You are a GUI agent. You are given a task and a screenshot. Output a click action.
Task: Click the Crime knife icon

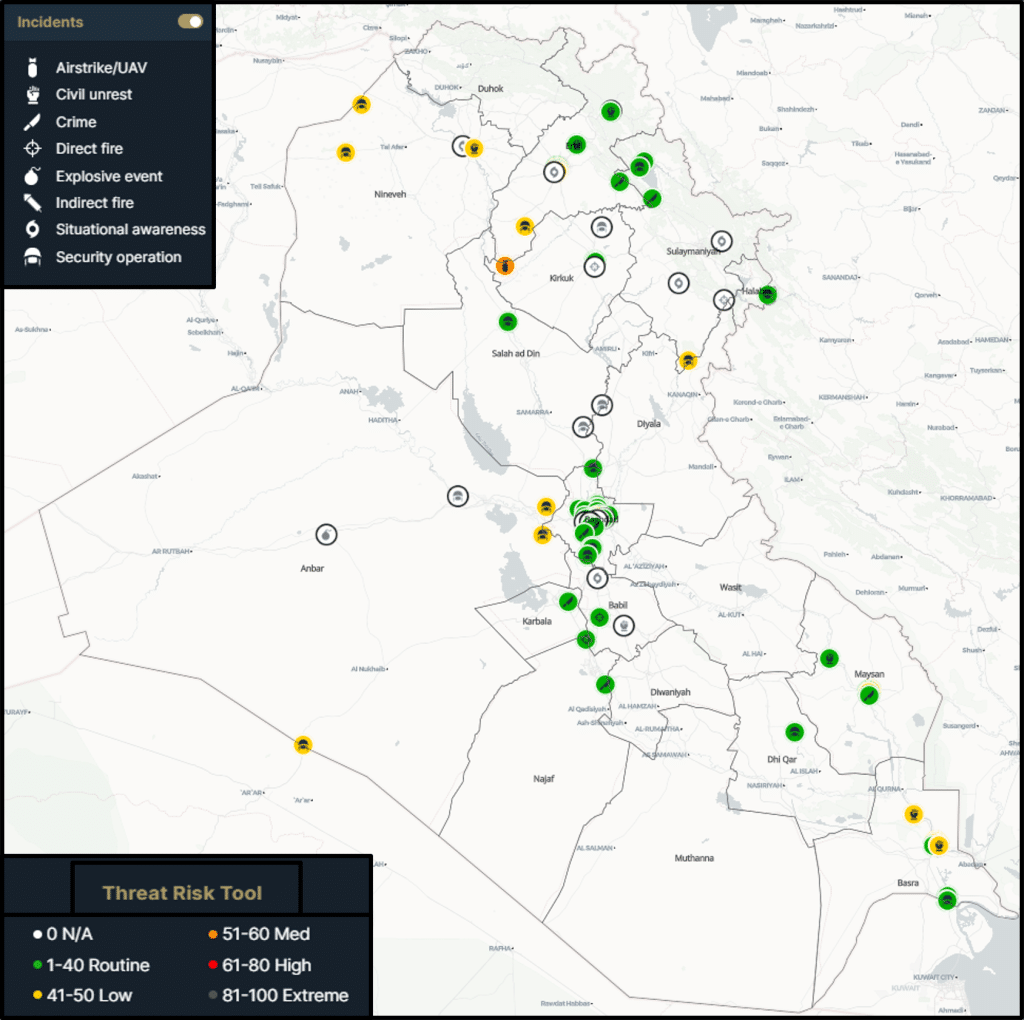point(33,122)
